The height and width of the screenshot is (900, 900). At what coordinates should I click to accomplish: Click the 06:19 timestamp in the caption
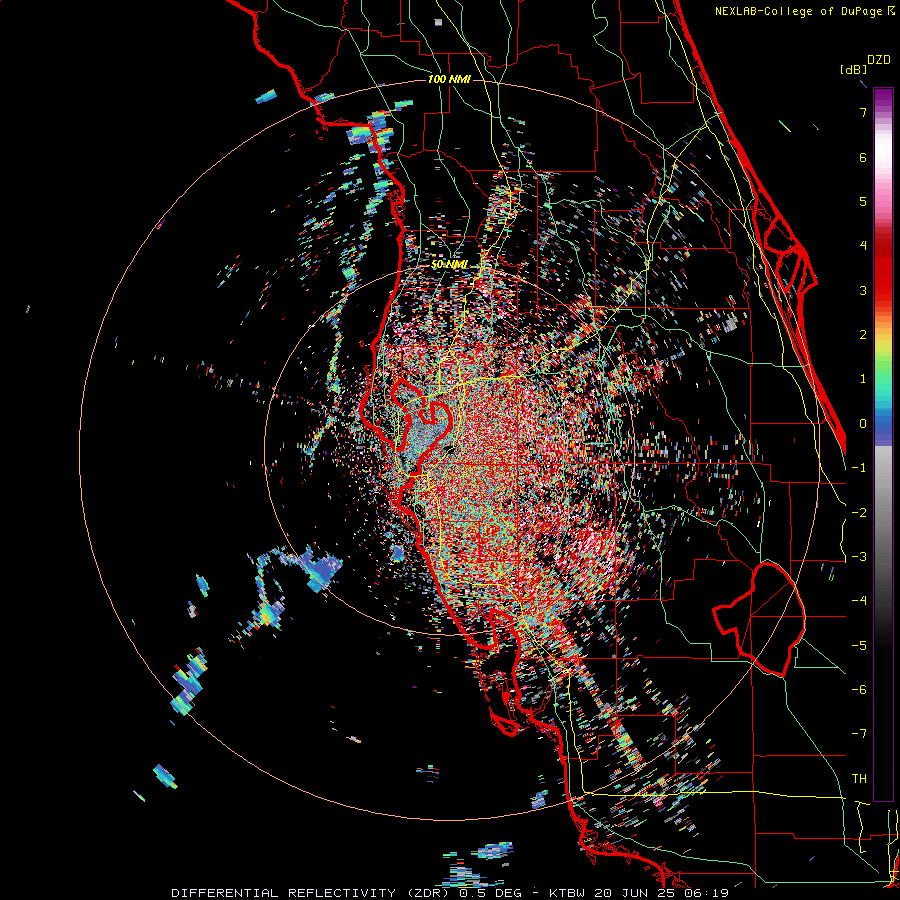coord(706,893)
